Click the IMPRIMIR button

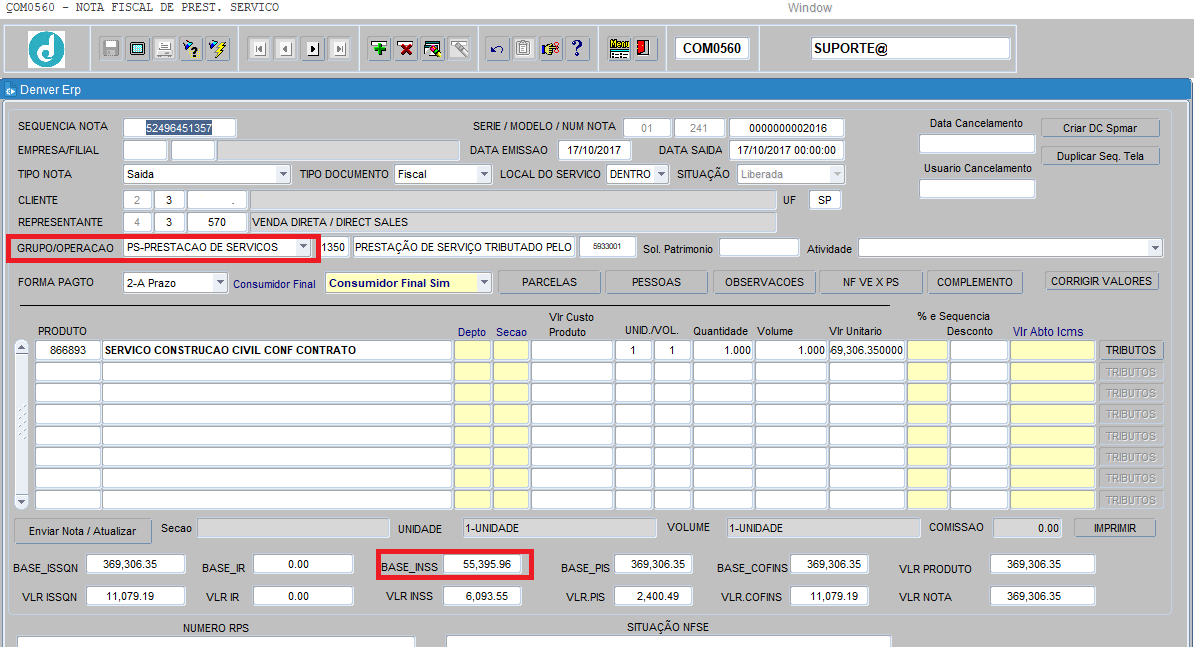point(1115,528)
